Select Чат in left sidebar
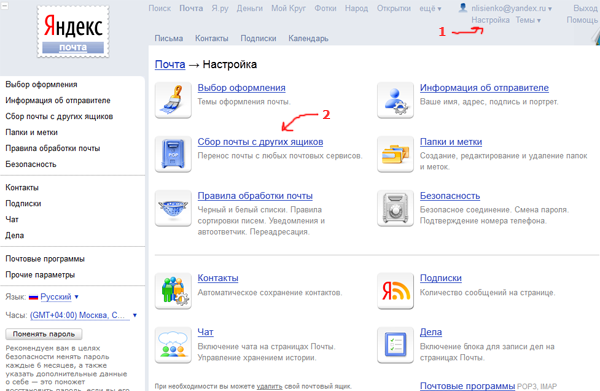 (x=12, y=219)
